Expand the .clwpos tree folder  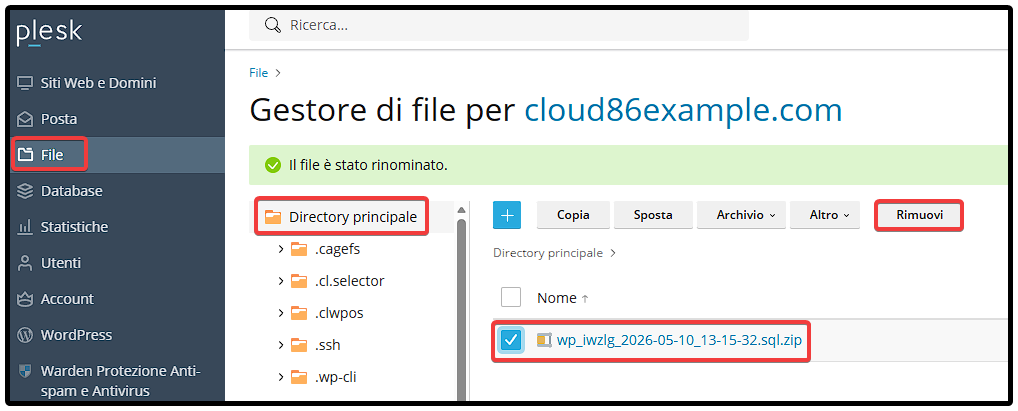[x=280, y=313]
